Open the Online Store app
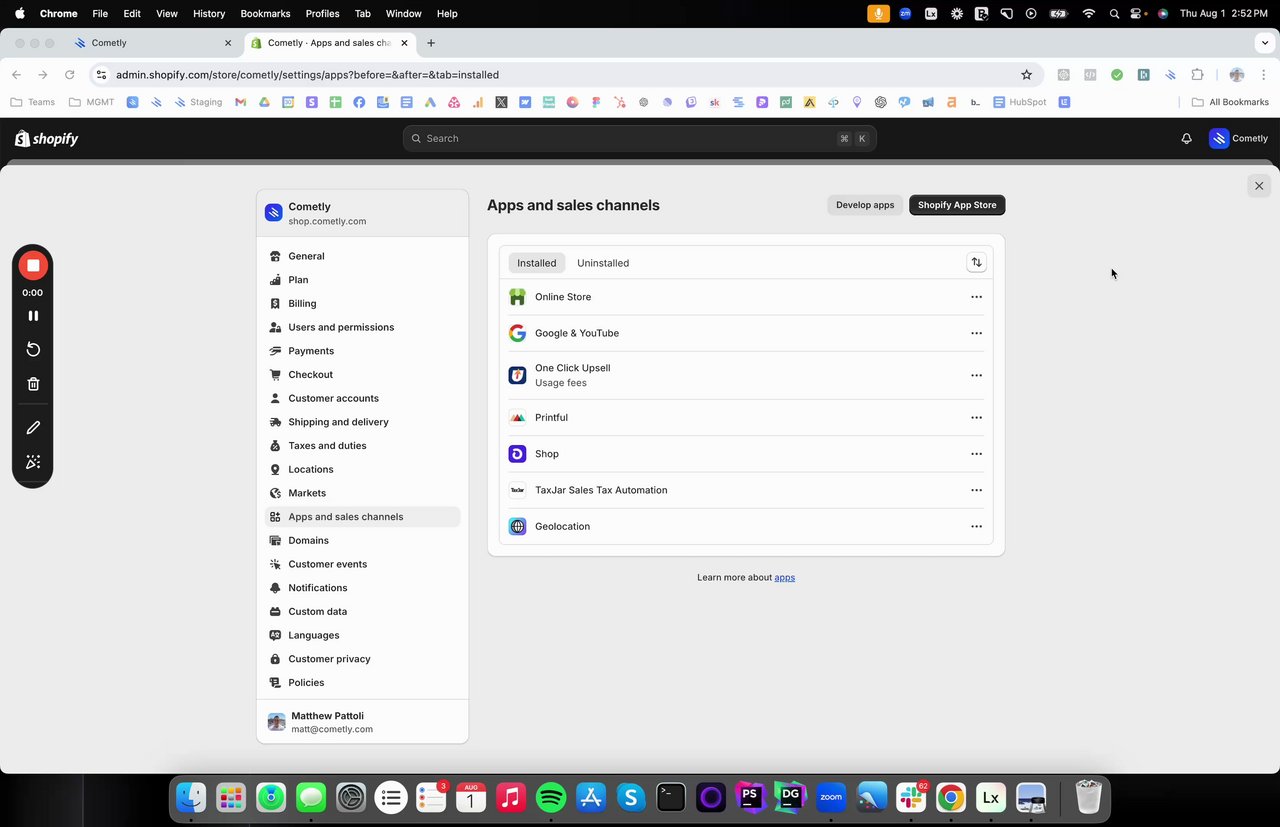 745,297
